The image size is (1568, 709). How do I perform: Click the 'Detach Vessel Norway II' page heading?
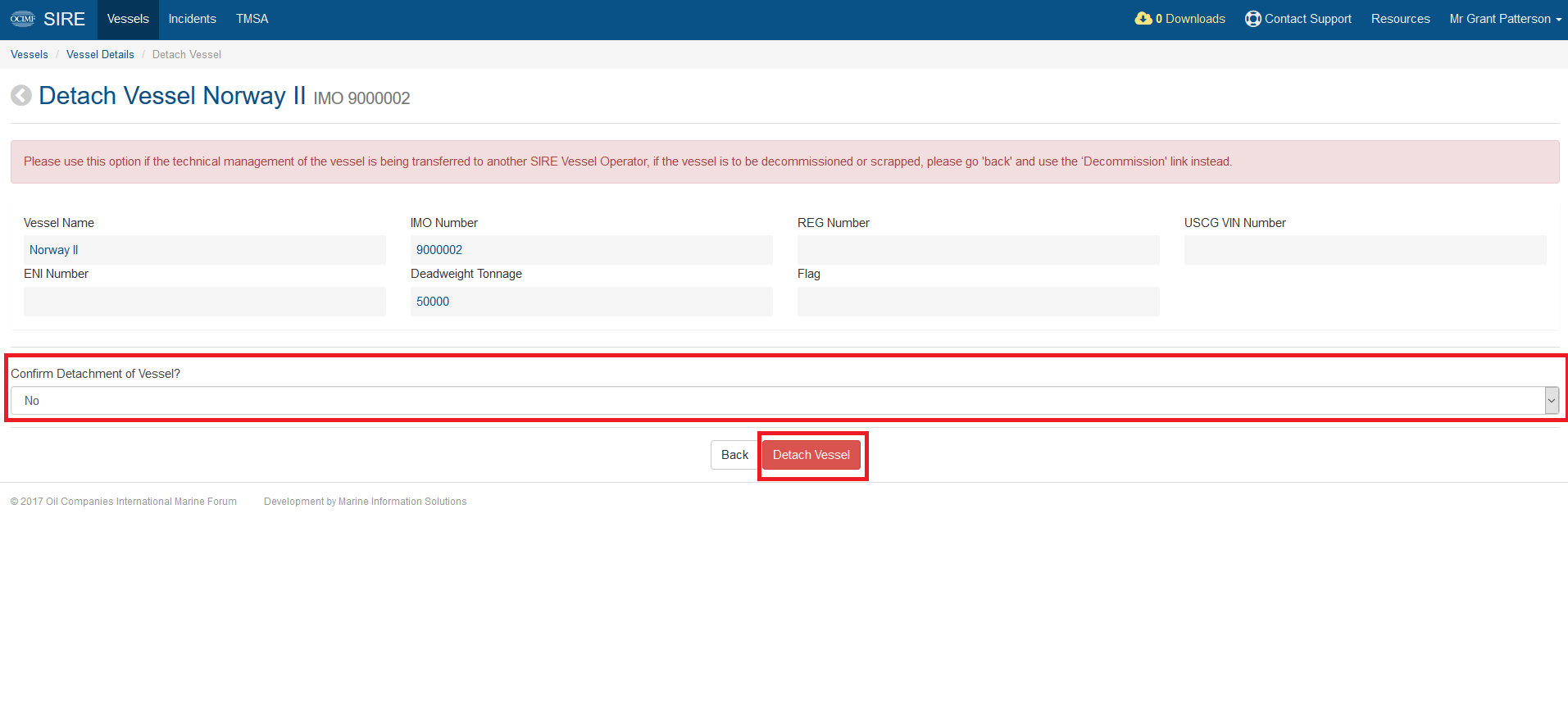(x=172, y=96)
